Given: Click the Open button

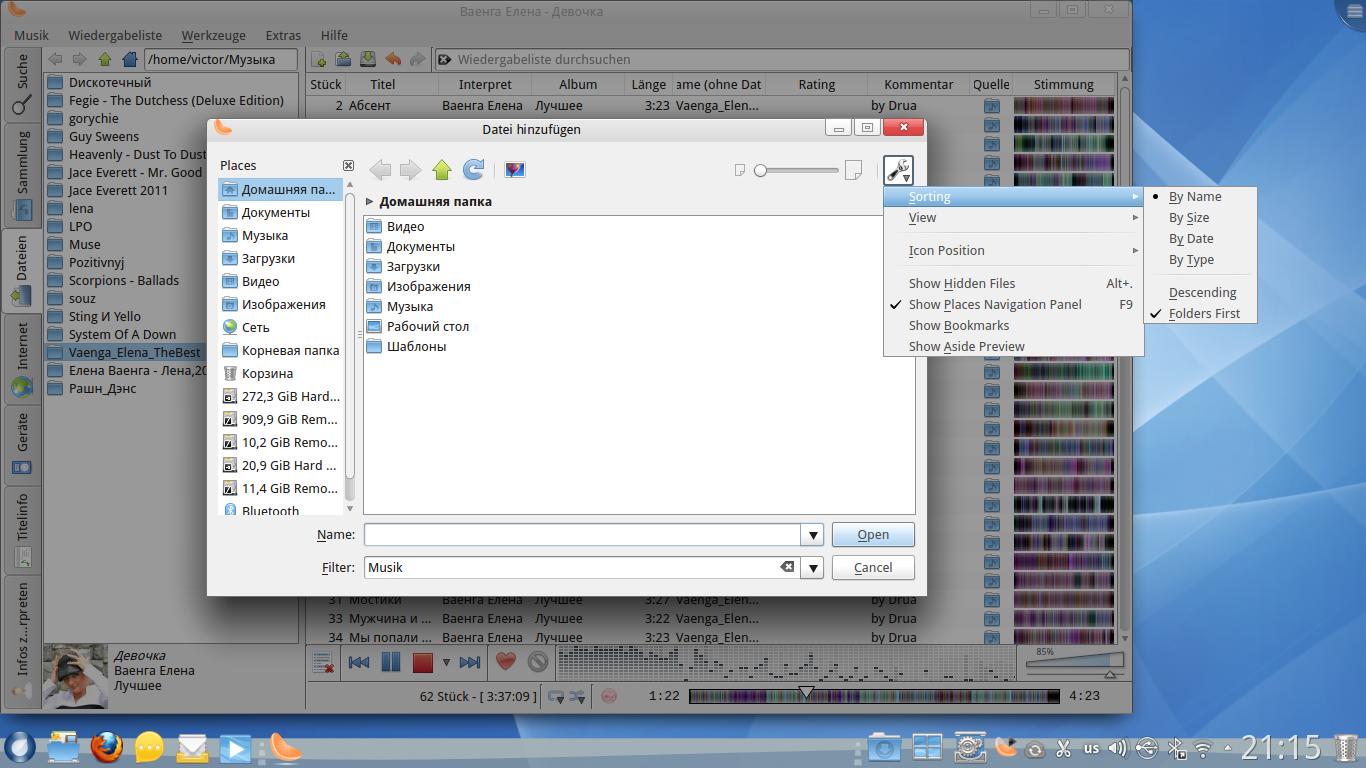Looking at the screenshot, I should point(872,535).
